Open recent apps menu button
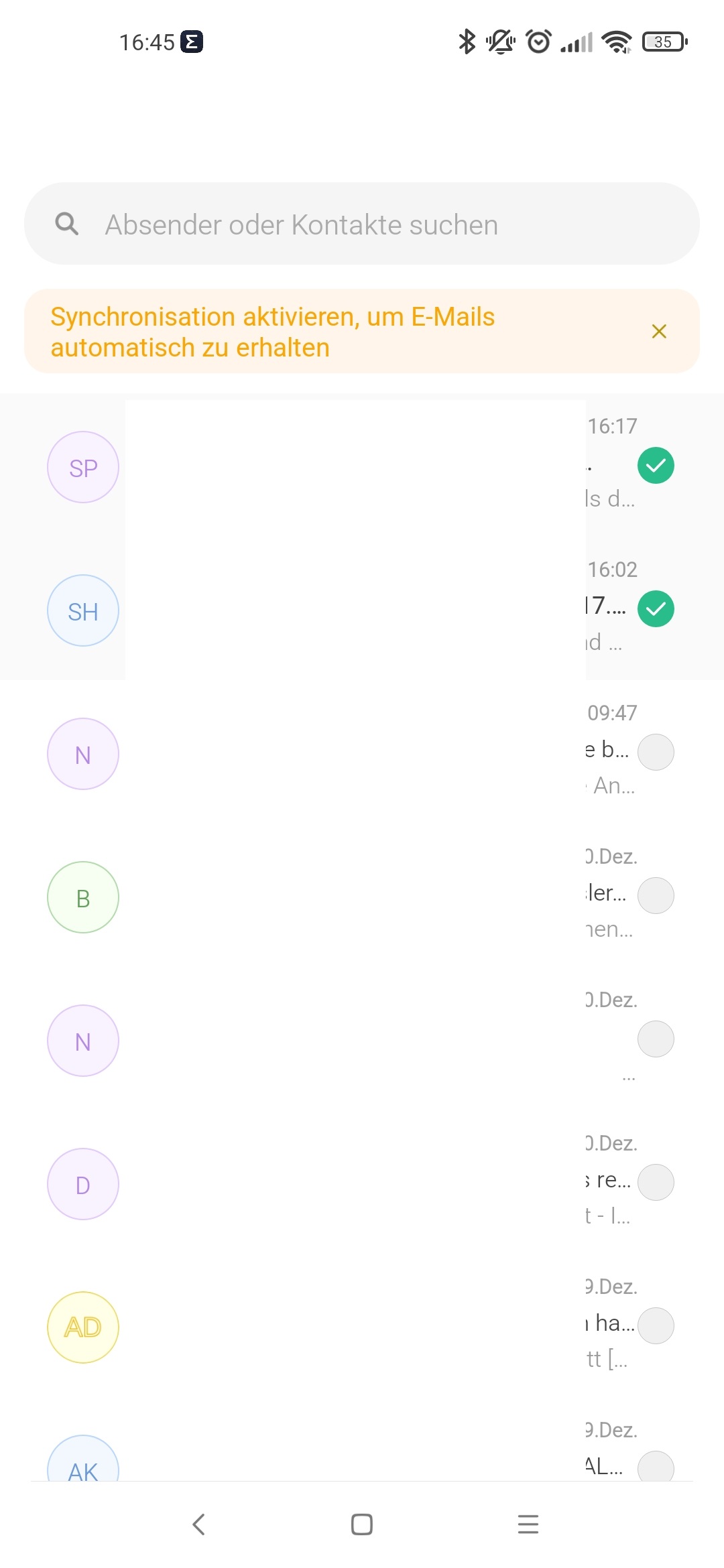Image resolution: width=724 pixels, height=1568 pixels. pos(528,1524)
